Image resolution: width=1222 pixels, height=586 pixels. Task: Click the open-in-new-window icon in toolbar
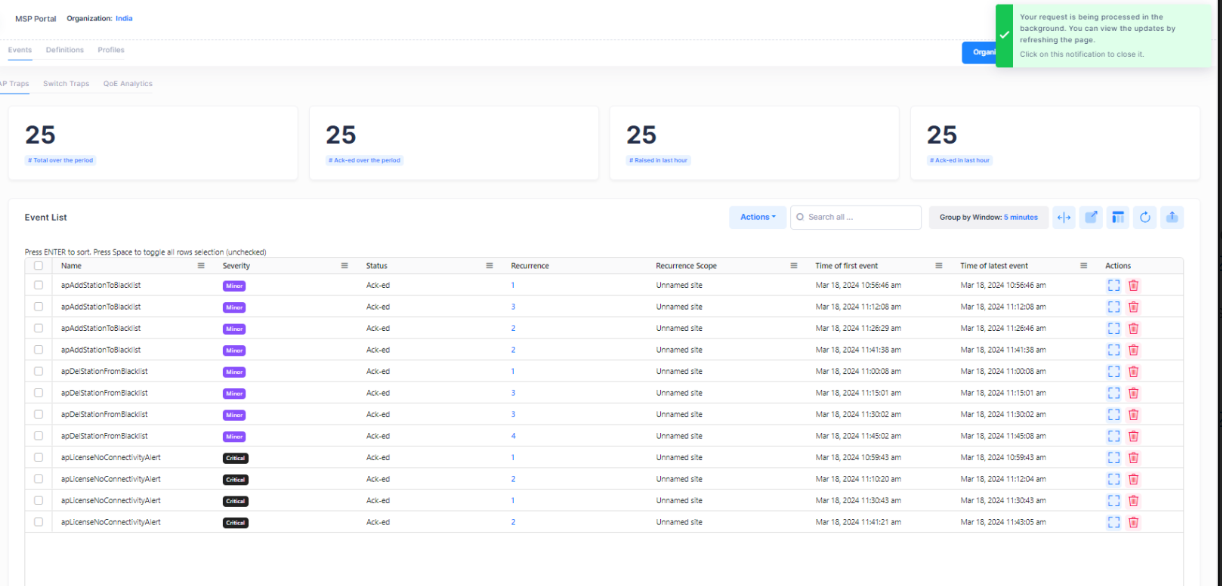pos(1091,217)
